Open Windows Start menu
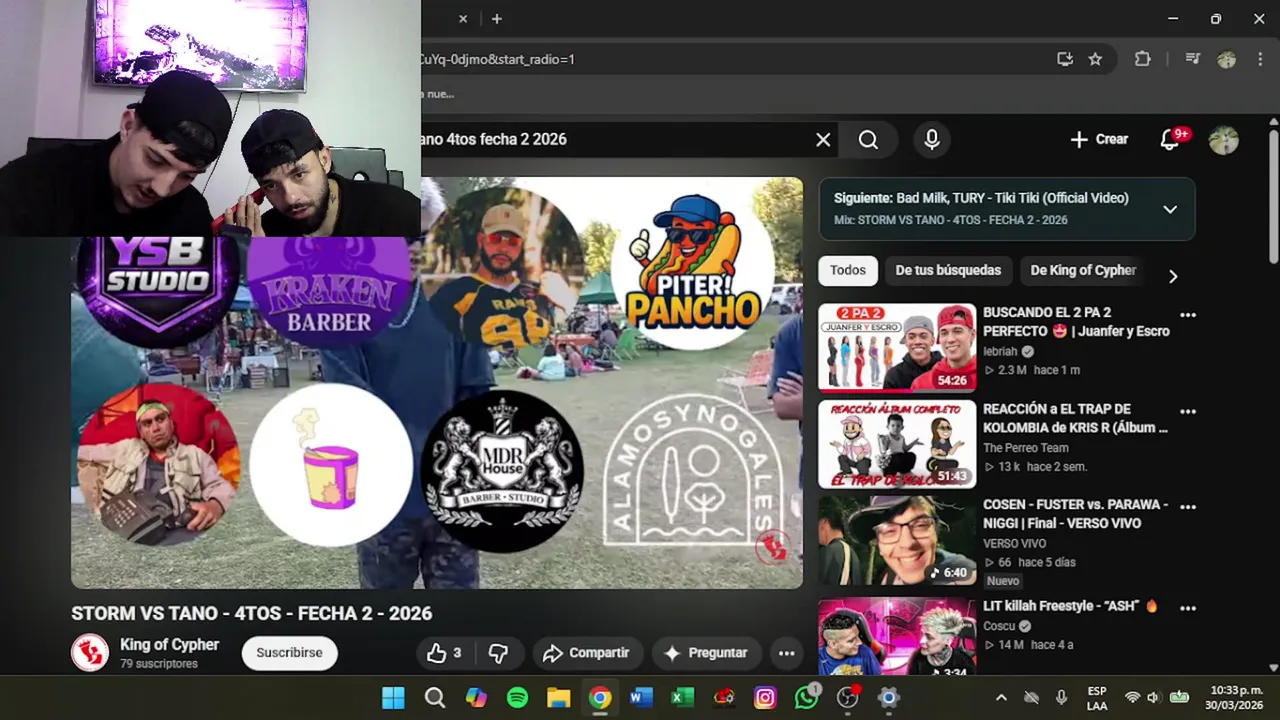Viewport: 1280px width, 720px height. (x=393, y=698)
